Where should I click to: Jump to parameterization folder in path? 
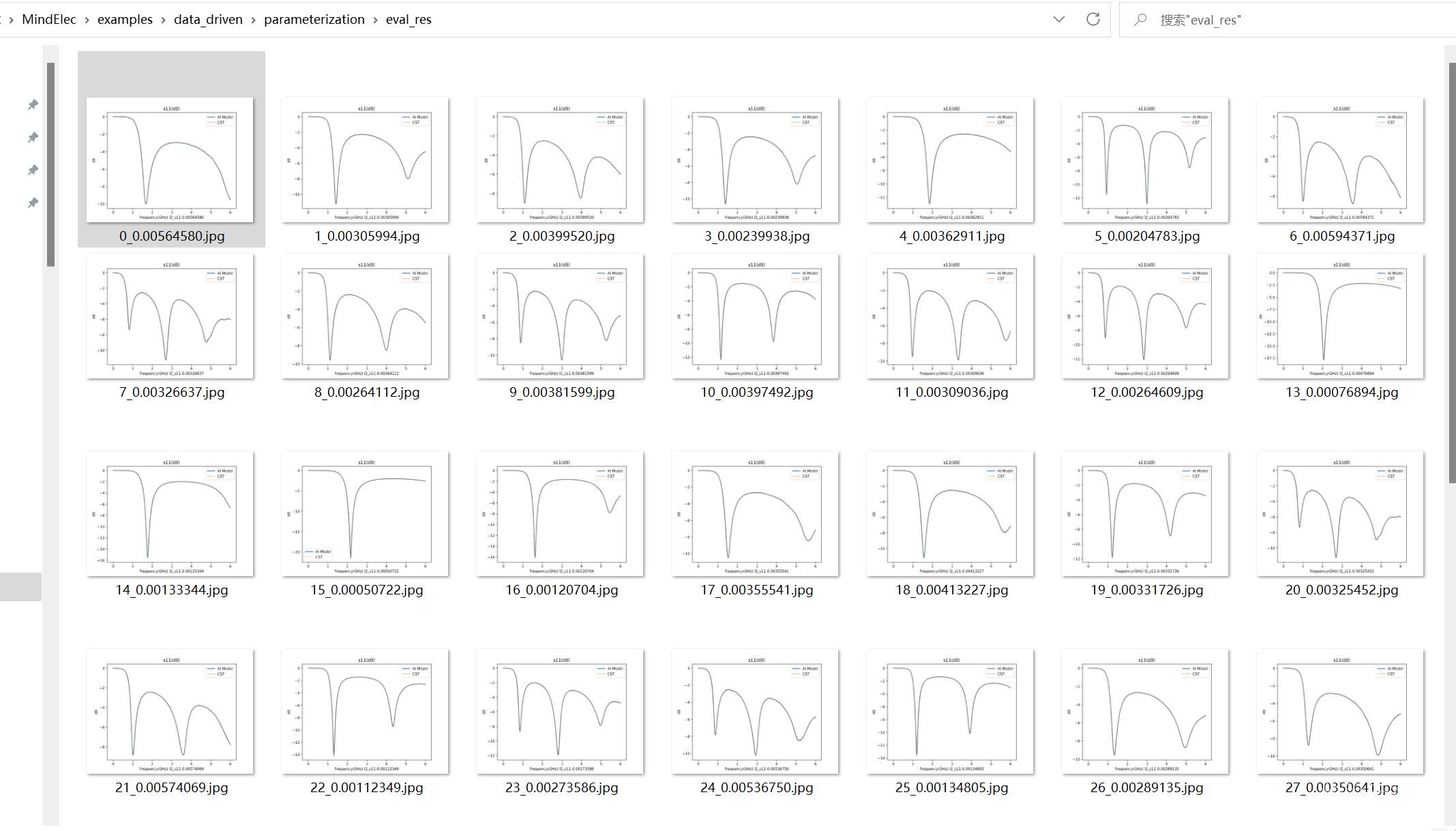tap(314, 19)
